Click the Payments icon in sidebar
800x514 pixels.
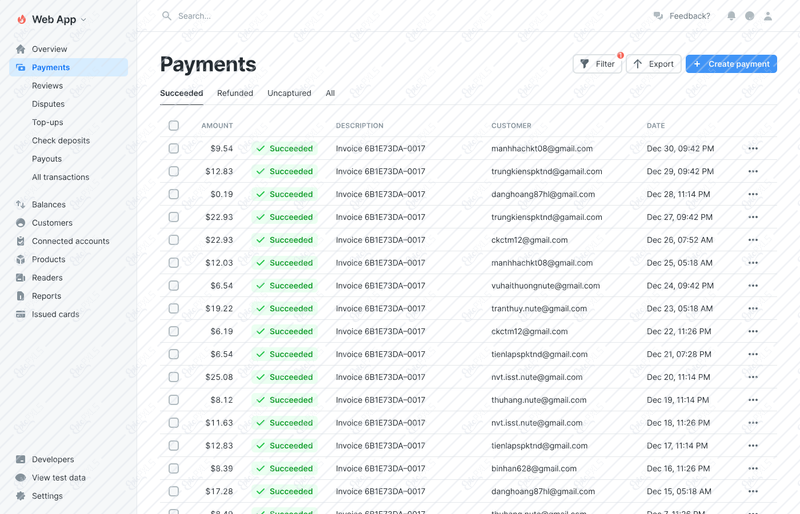(x=20, y=67)
